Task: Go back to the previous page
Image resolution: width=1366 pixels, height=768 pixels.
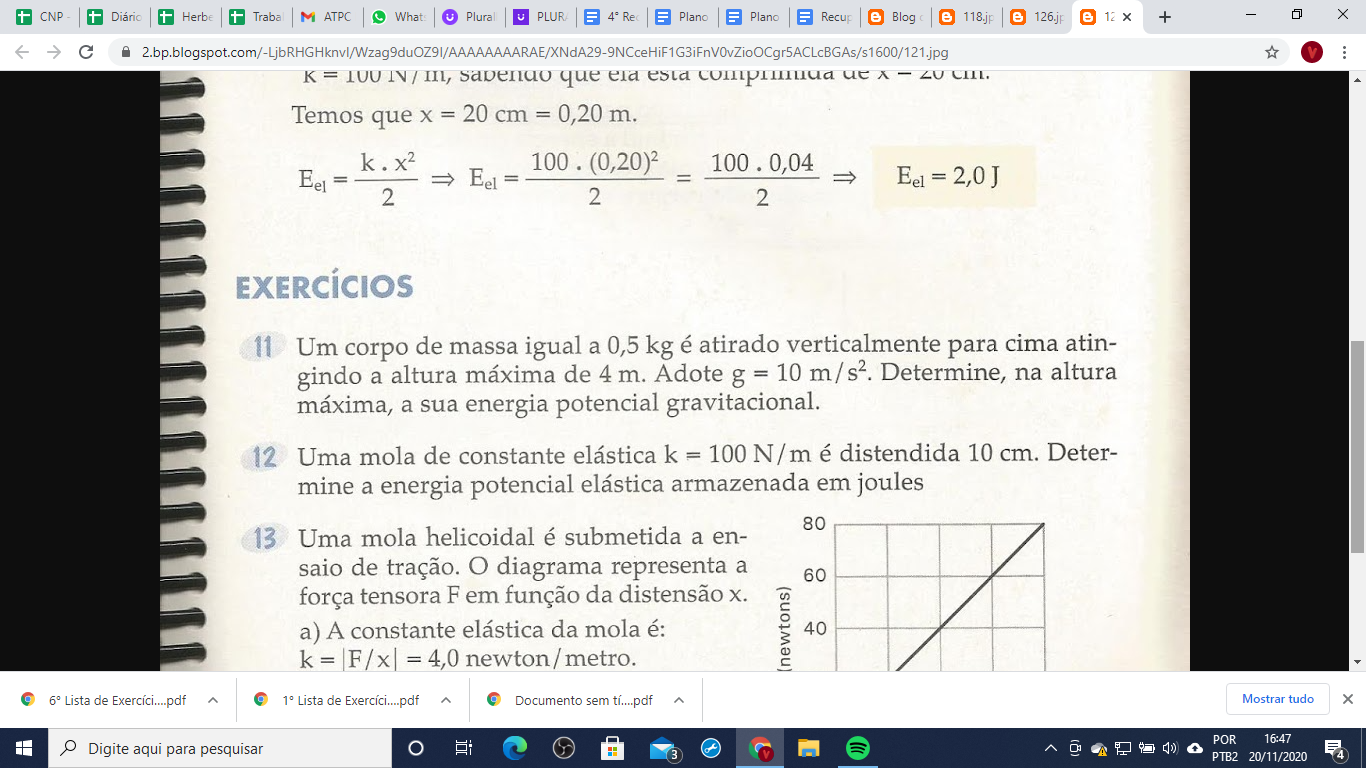Action: tap(22, 52)
